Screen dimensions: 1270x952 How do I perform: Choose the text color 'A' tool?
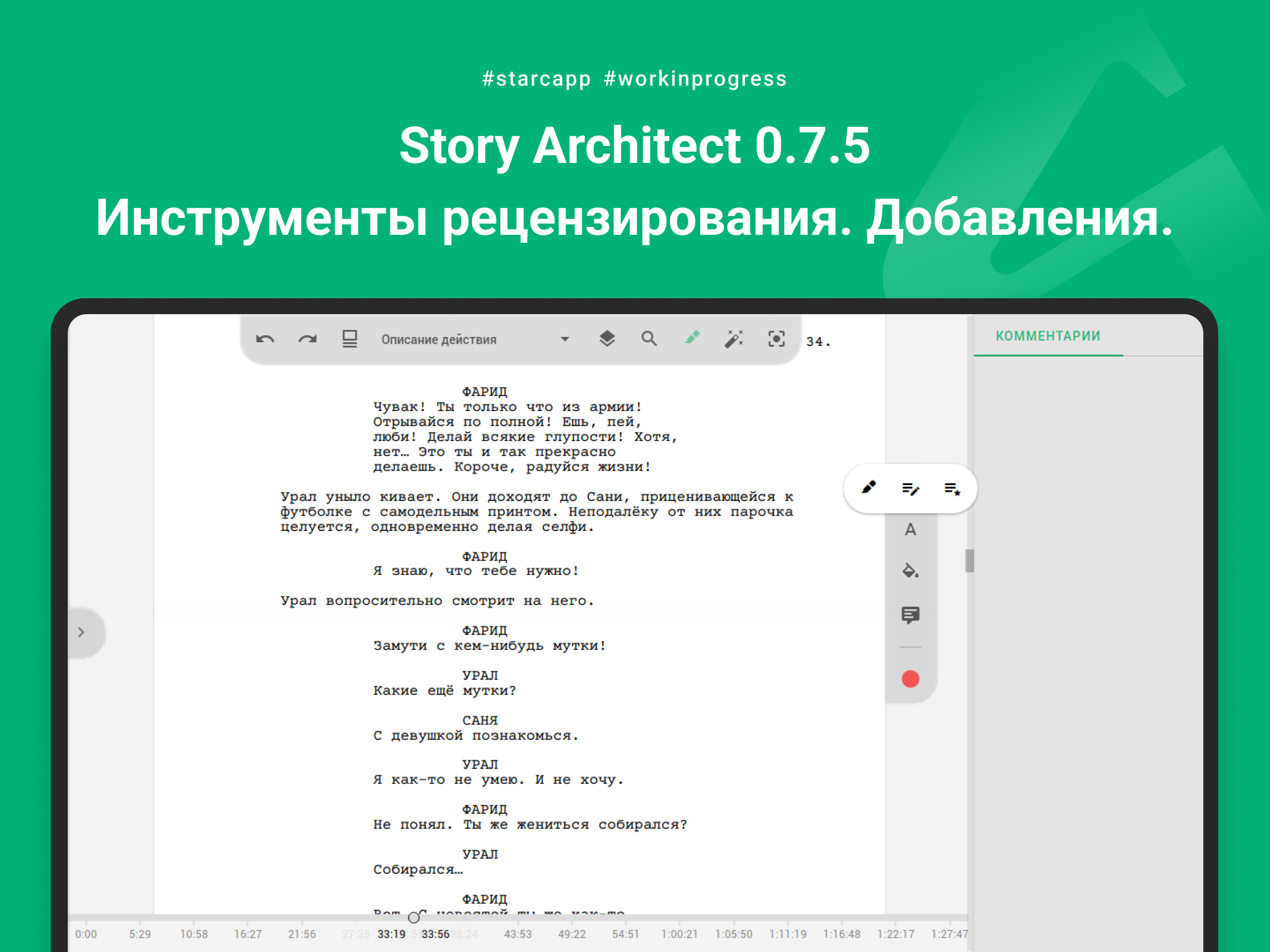[911, 529]
